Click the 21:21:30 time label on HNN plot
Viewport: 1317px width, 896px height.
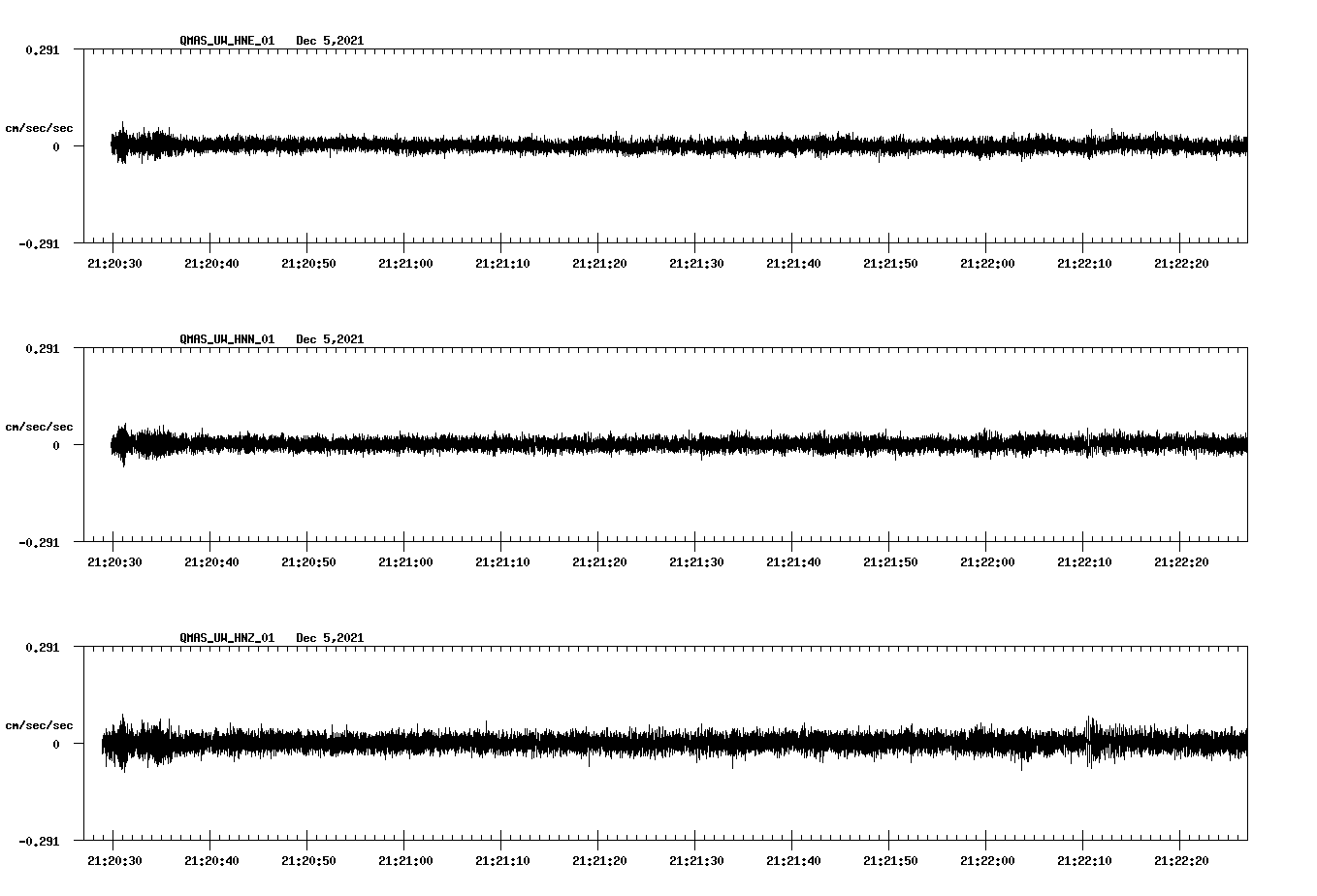(696, 562)
